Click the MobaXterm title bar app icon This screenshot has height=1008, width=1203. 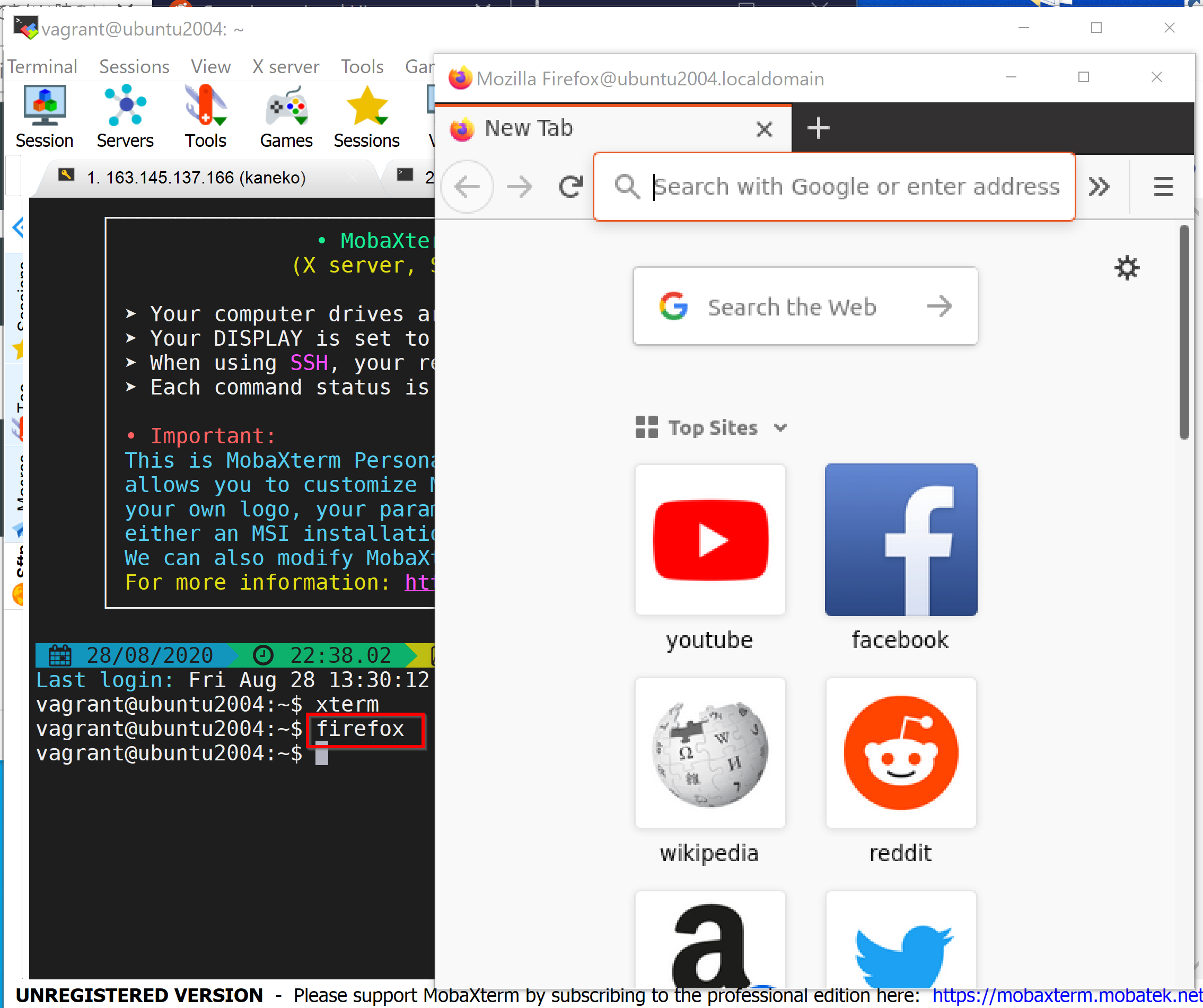point(25,28)
